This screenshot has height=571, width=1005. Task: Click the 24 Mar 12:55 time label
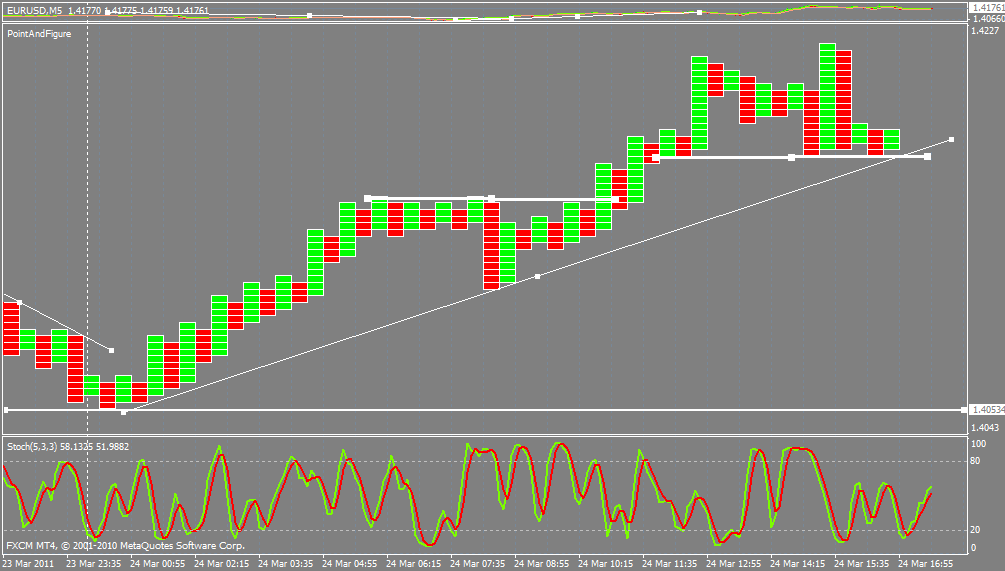coord(735,564)
